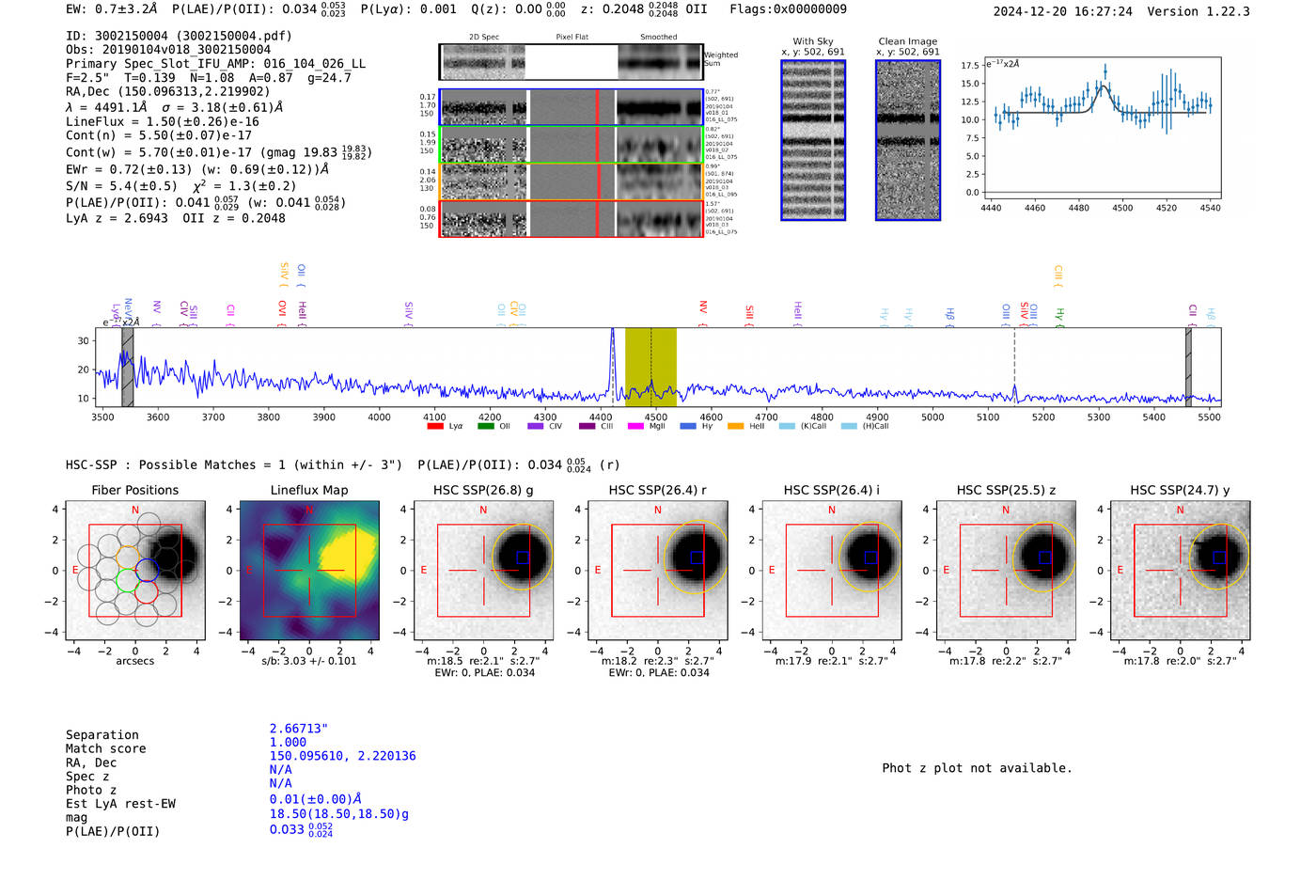
Task: Click the "s/b: 3.03 +/- 0.101" caption
Action: [309, 661]
